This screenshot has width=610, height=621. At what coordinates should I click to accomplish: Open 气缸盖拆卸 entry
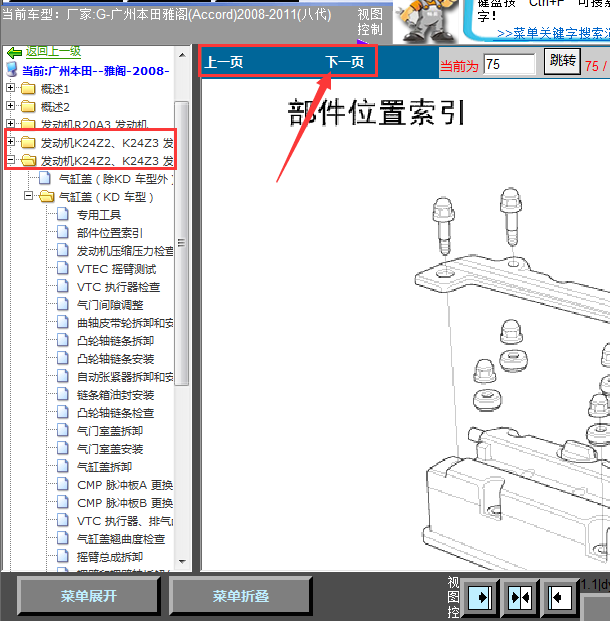[x=105, y=467]
